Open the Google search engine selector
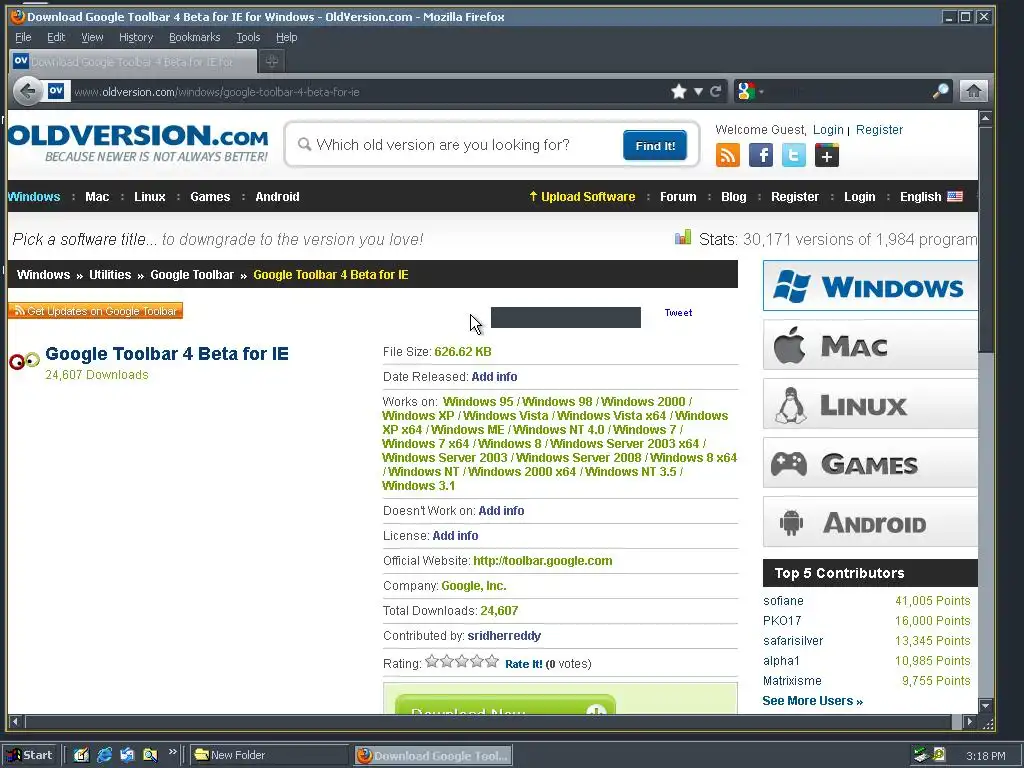This screenshot has width=1024, height=768. (x=749, y=91)
